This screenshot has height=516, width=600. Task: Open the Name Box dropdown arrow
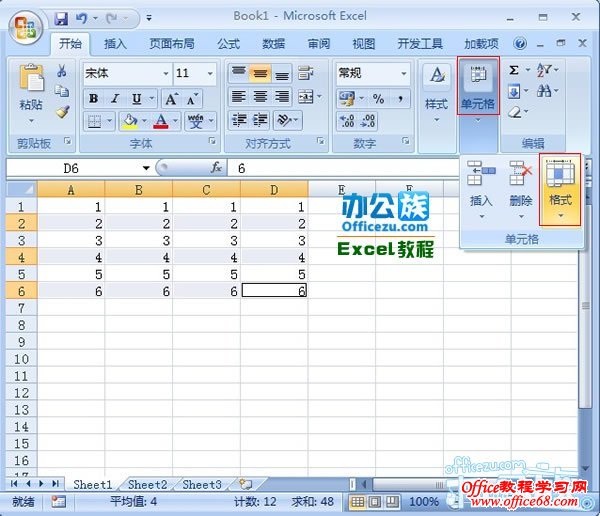click(146, 168)
